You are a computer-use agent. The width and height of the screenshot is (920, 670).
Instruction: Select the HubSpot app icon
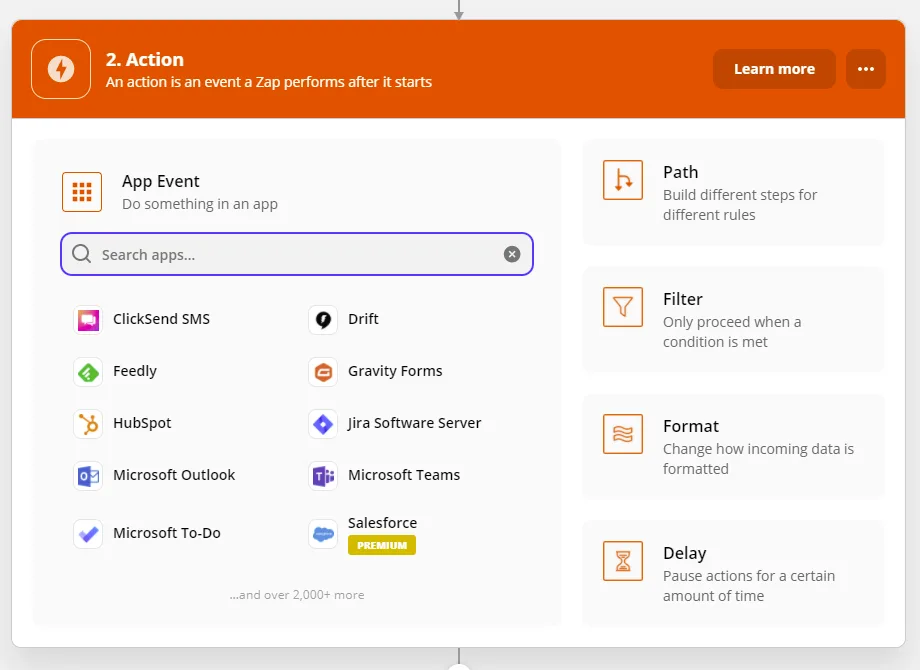(88, 424)
